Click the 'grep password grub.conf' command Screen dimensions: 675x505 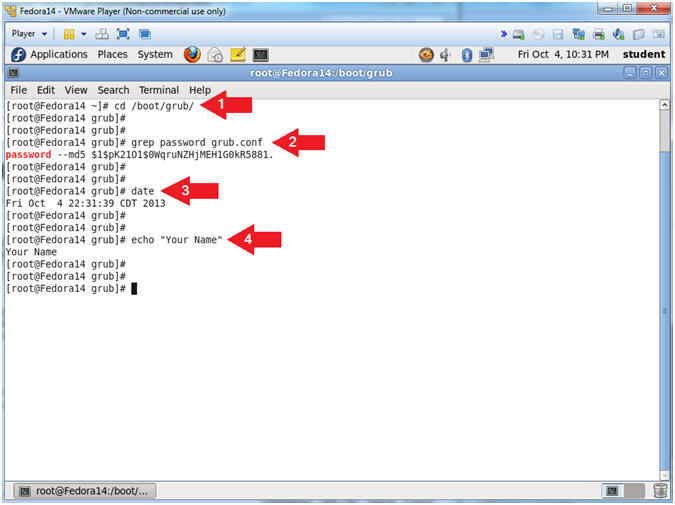tap(197, 143)
